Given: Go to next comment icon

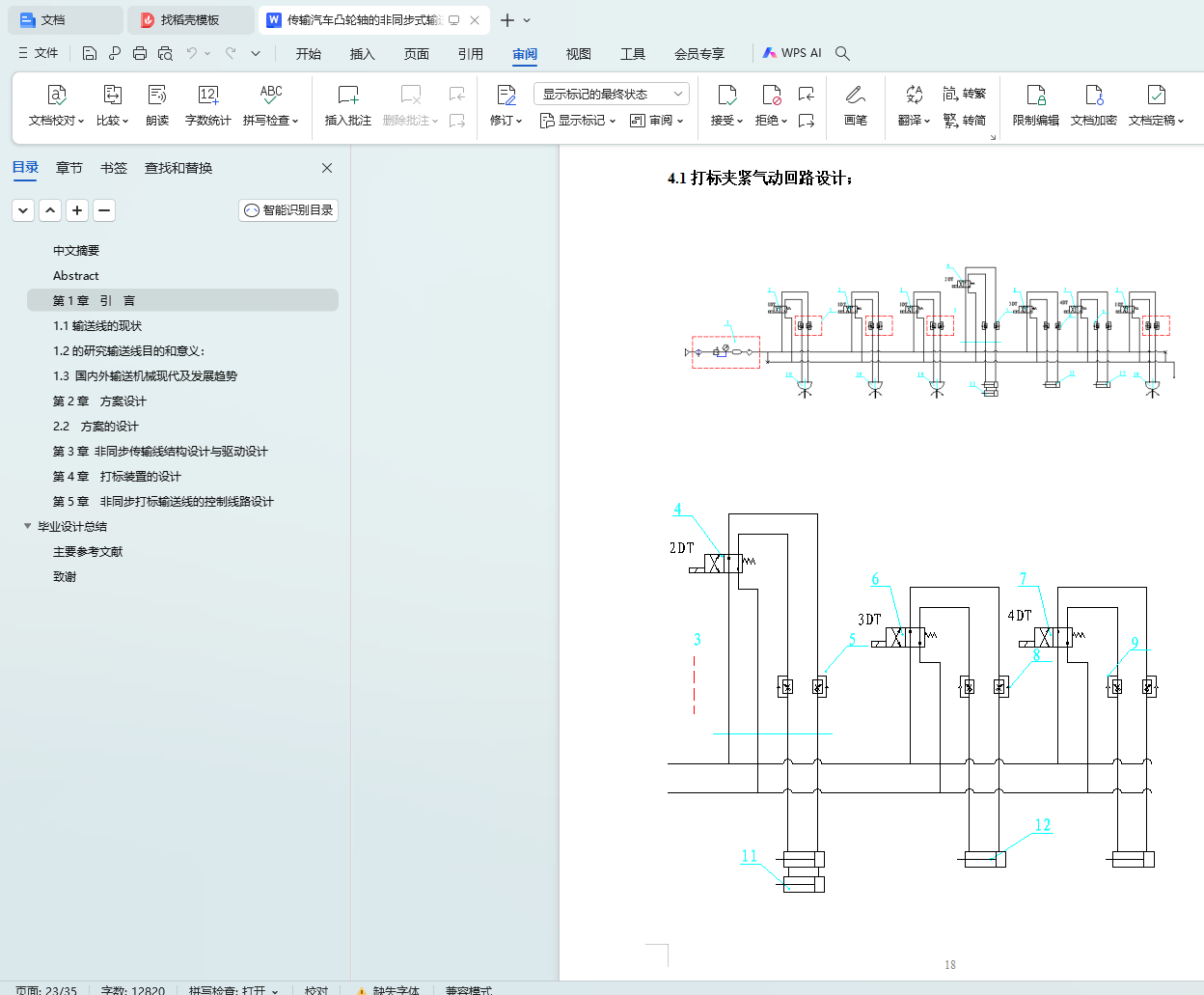Looking at the screenshot, I should tap(457, 121).
